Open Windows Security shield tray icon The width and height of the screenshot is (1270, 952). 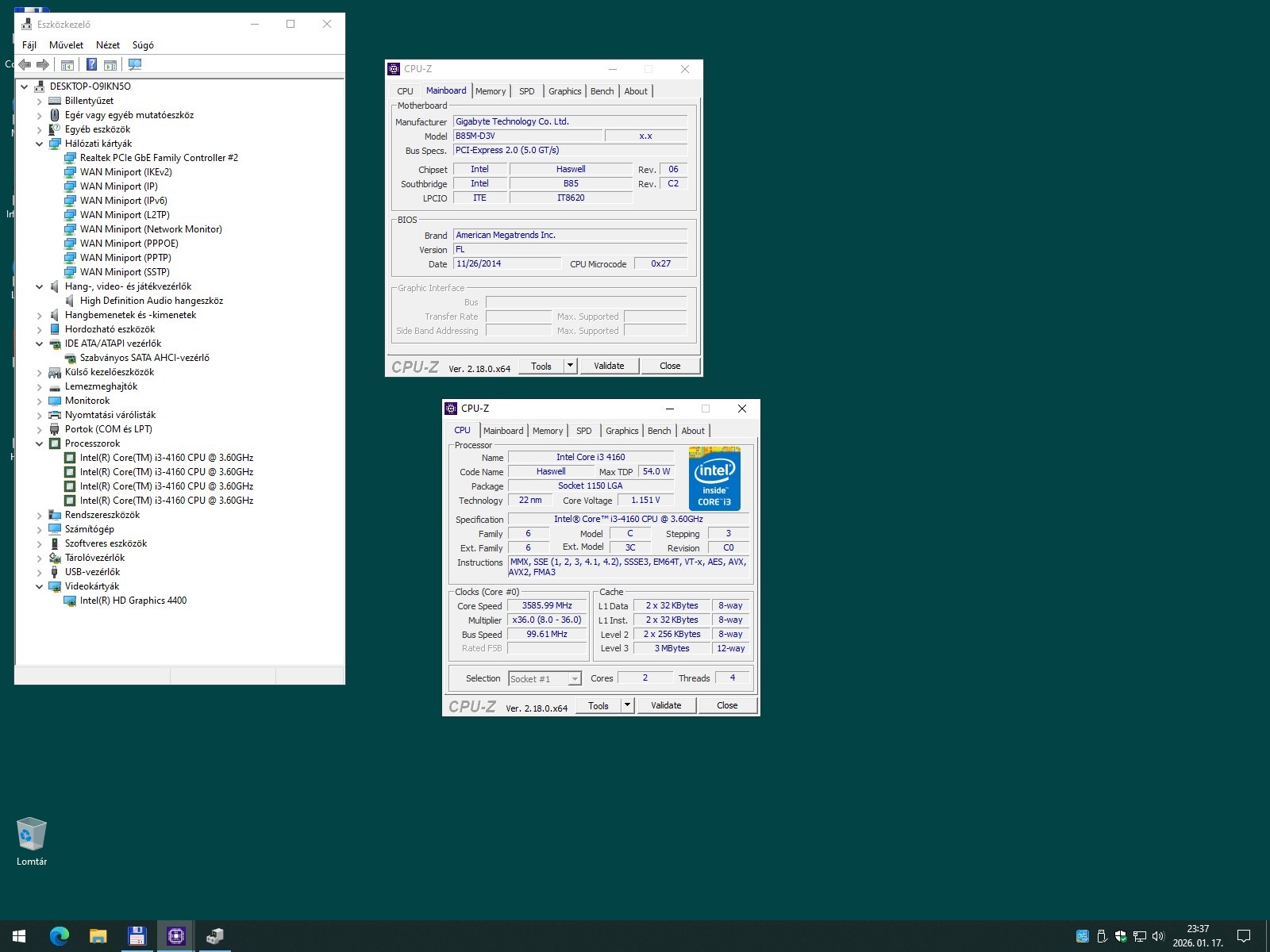pyautogui.click(x=1120, y=936)
